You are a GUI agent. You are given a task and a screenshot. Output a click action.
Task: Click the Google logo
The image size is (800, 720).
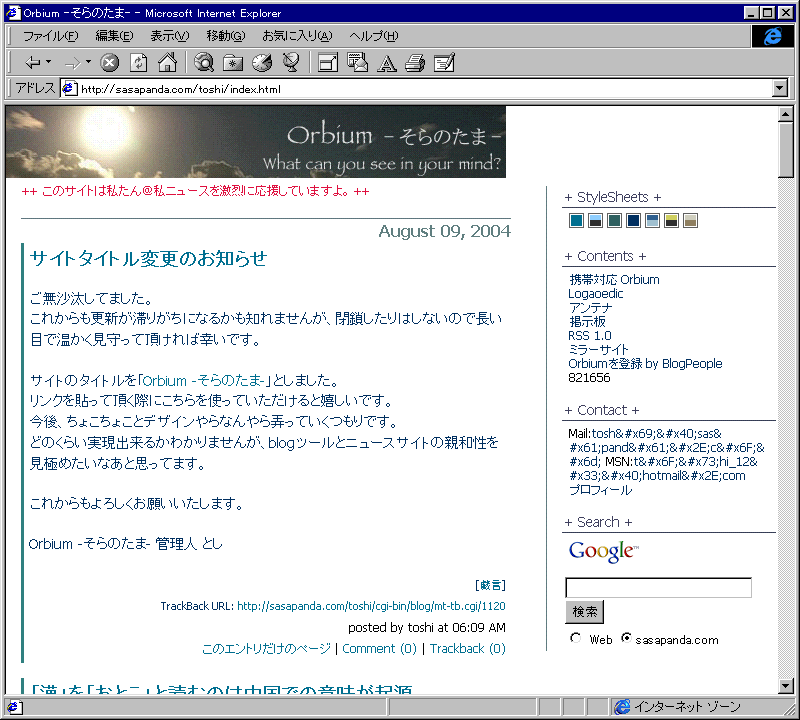[603, 551]
